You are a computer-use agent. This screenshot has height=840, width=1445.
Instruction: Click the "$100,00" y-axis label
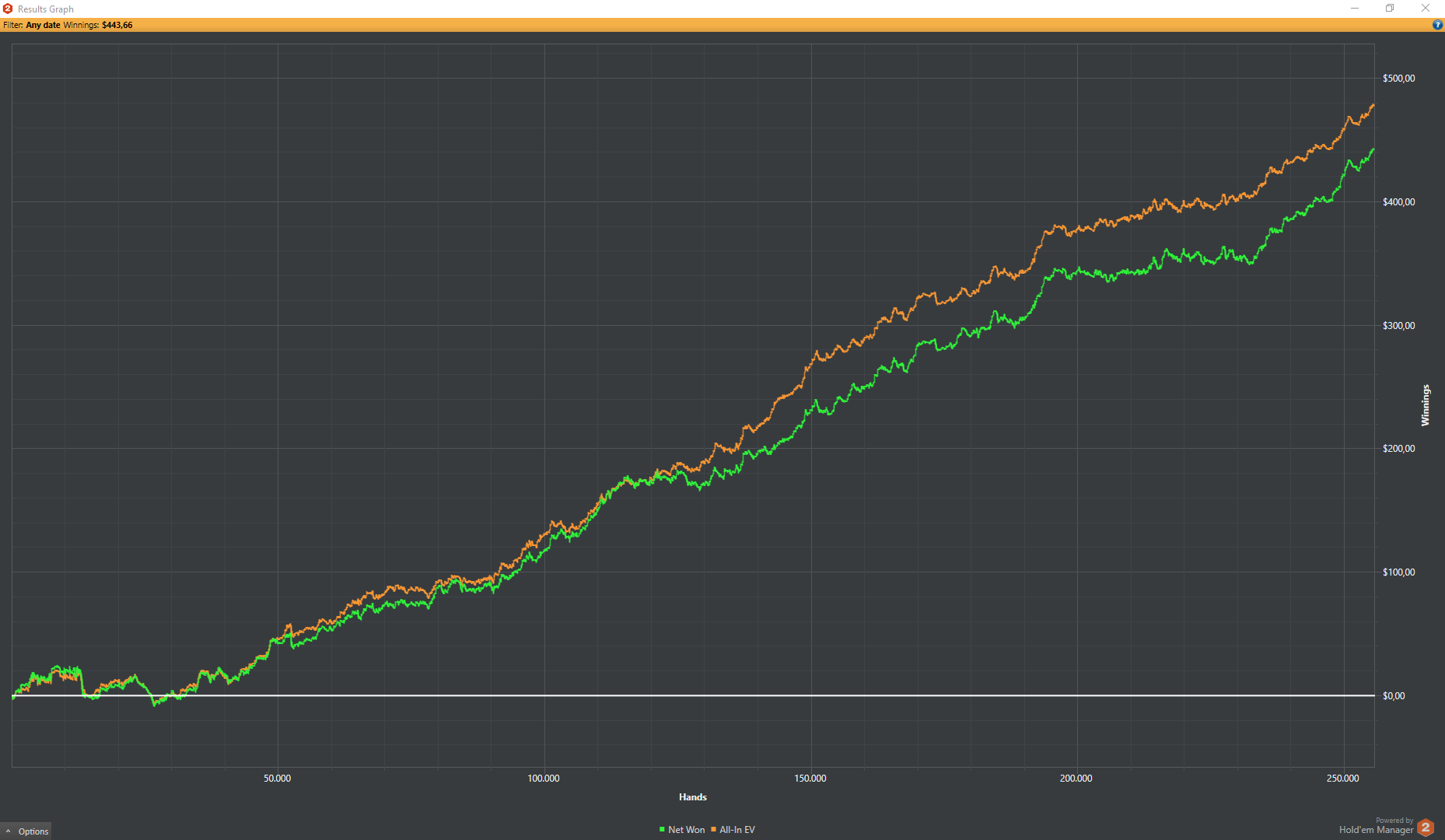pyautogui.click(x=1399, y=572)
